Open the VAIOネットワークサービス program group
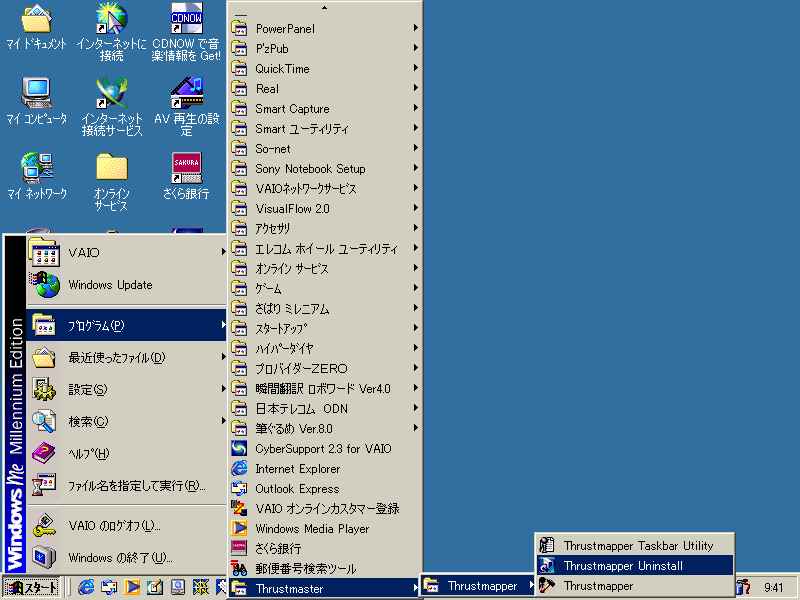 (324, 188)
